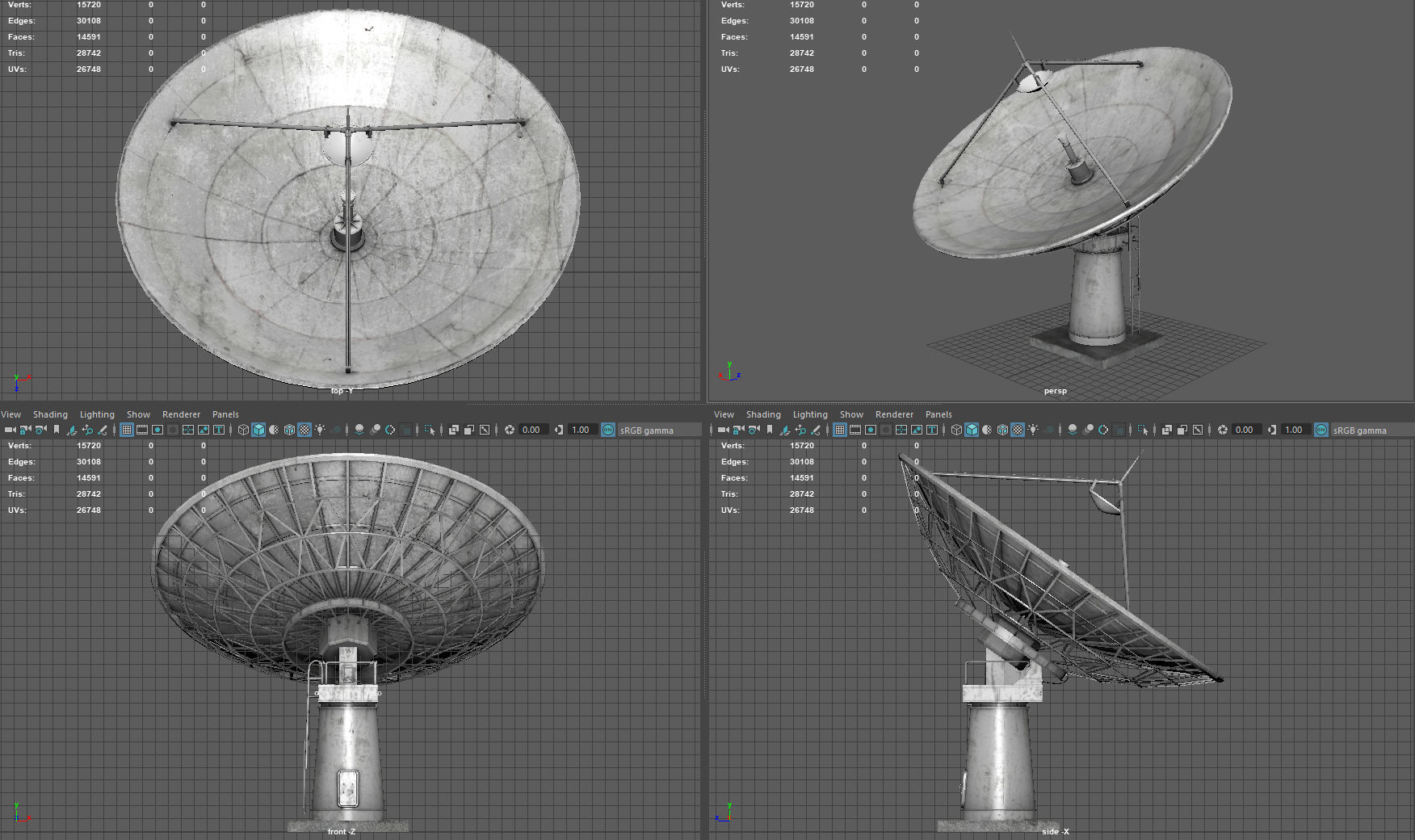Click Wireframe on Shaded in side panel toolbar
Image resolution: width=1415 pixels, height=840 pixels.
pos(1002,430)
